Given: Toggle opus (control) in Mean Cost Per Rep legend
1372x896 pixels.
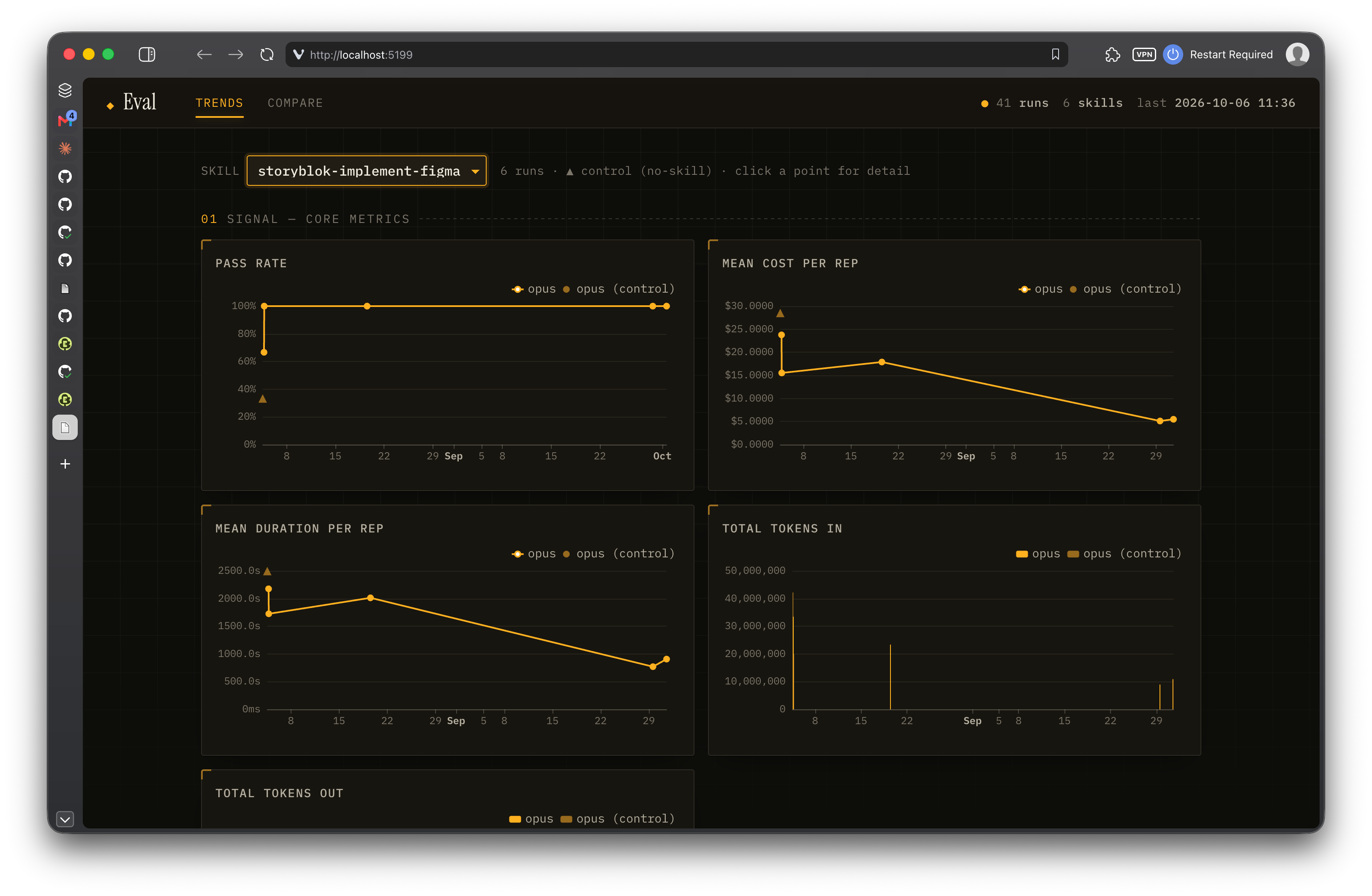Looking at the screenshot, I should [x=1125, y=289].
